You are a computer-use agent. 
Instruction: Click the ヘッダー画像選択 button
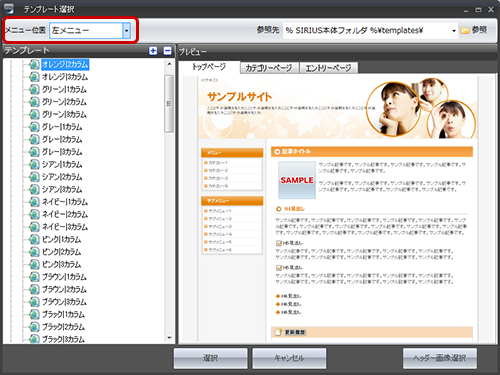(x=440, y=358)
